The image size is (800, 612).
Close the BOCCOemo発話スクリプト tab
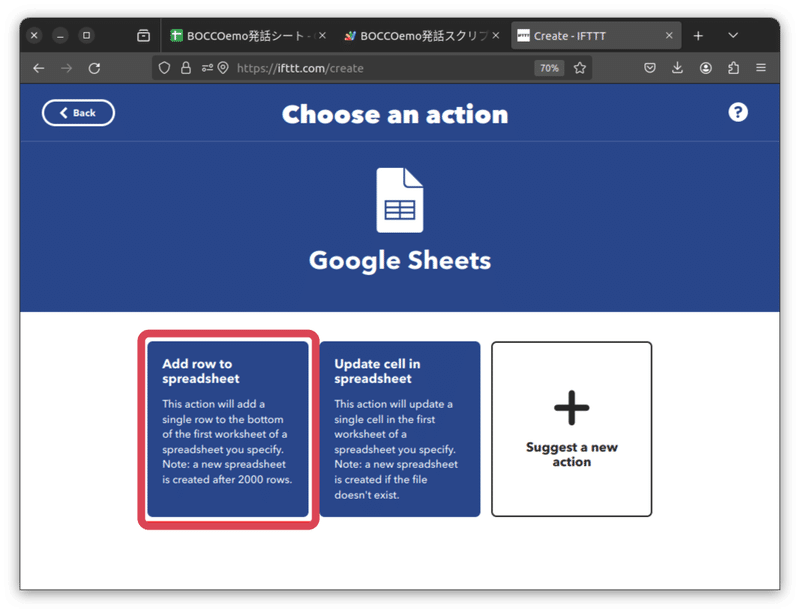[495, 36]
